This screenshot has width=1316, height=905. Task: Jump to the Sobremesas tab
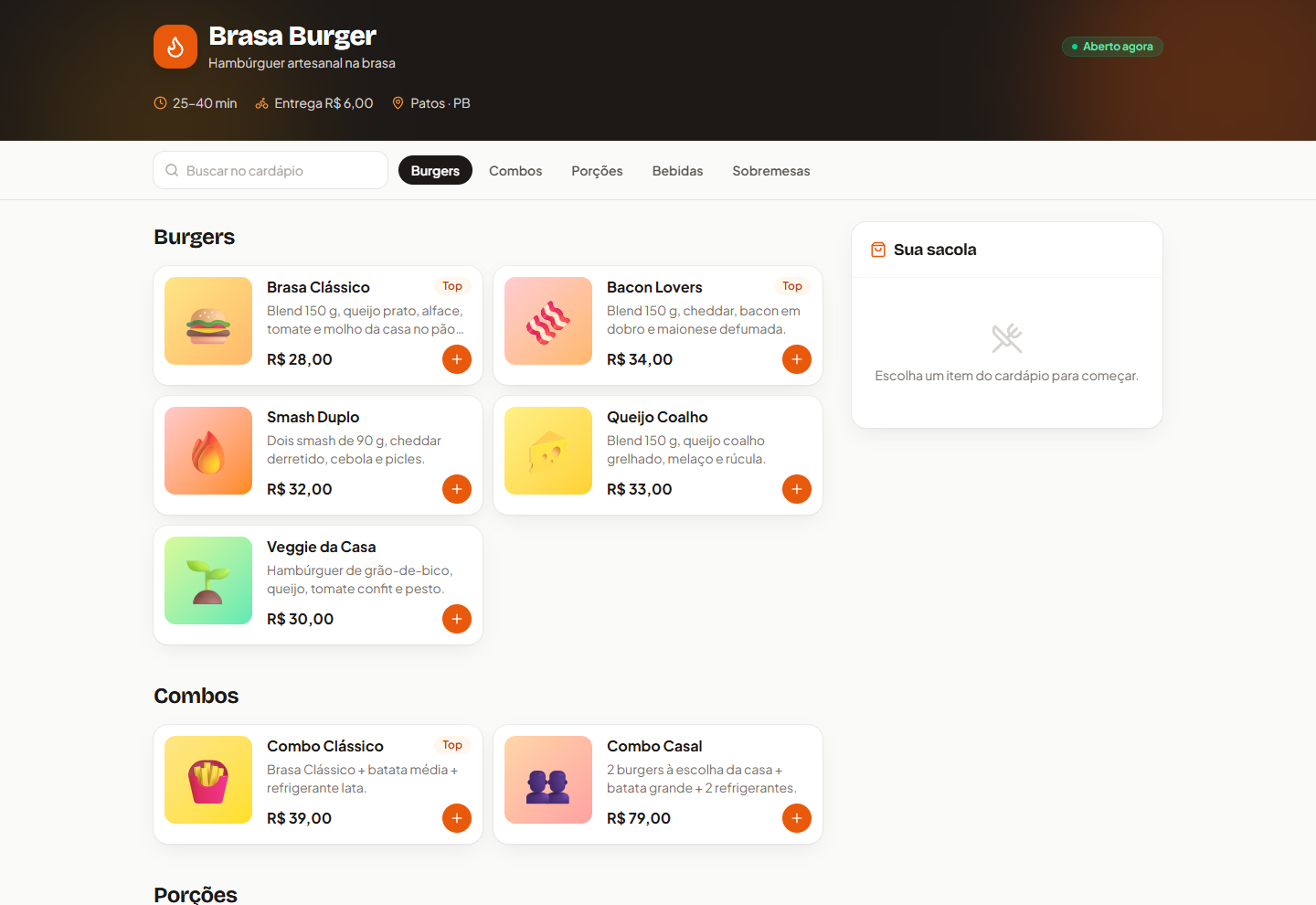pyautogui.click(x=771, y=170)
